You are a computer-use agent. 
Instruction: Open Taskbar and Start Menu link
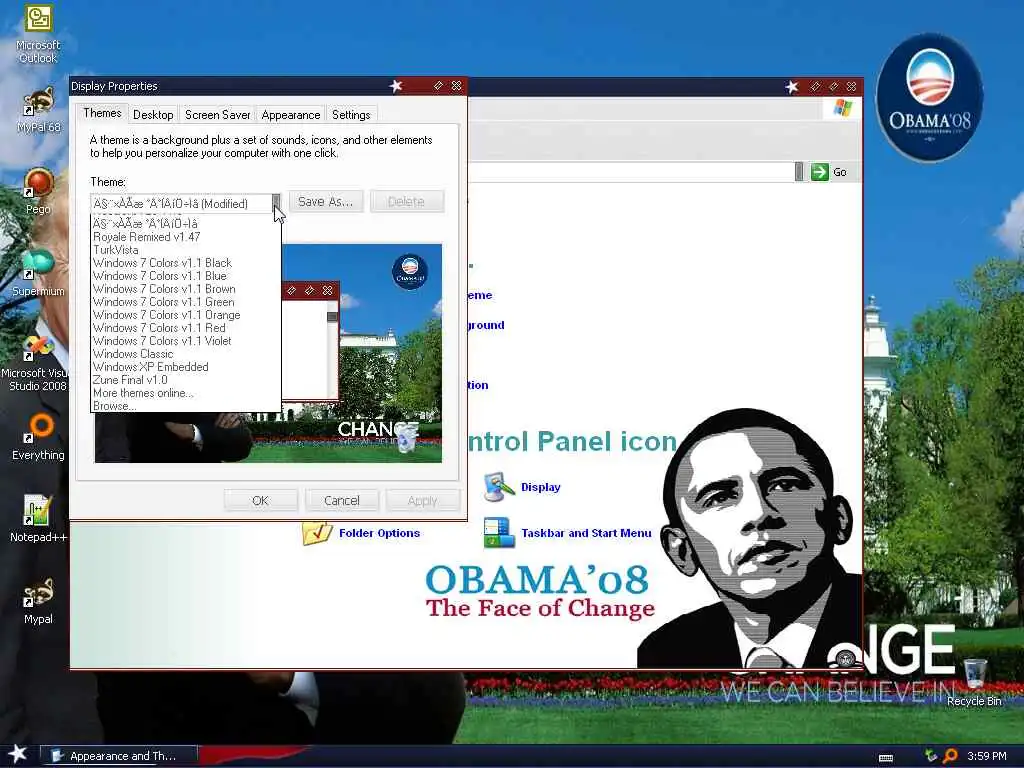pos(586,533)
